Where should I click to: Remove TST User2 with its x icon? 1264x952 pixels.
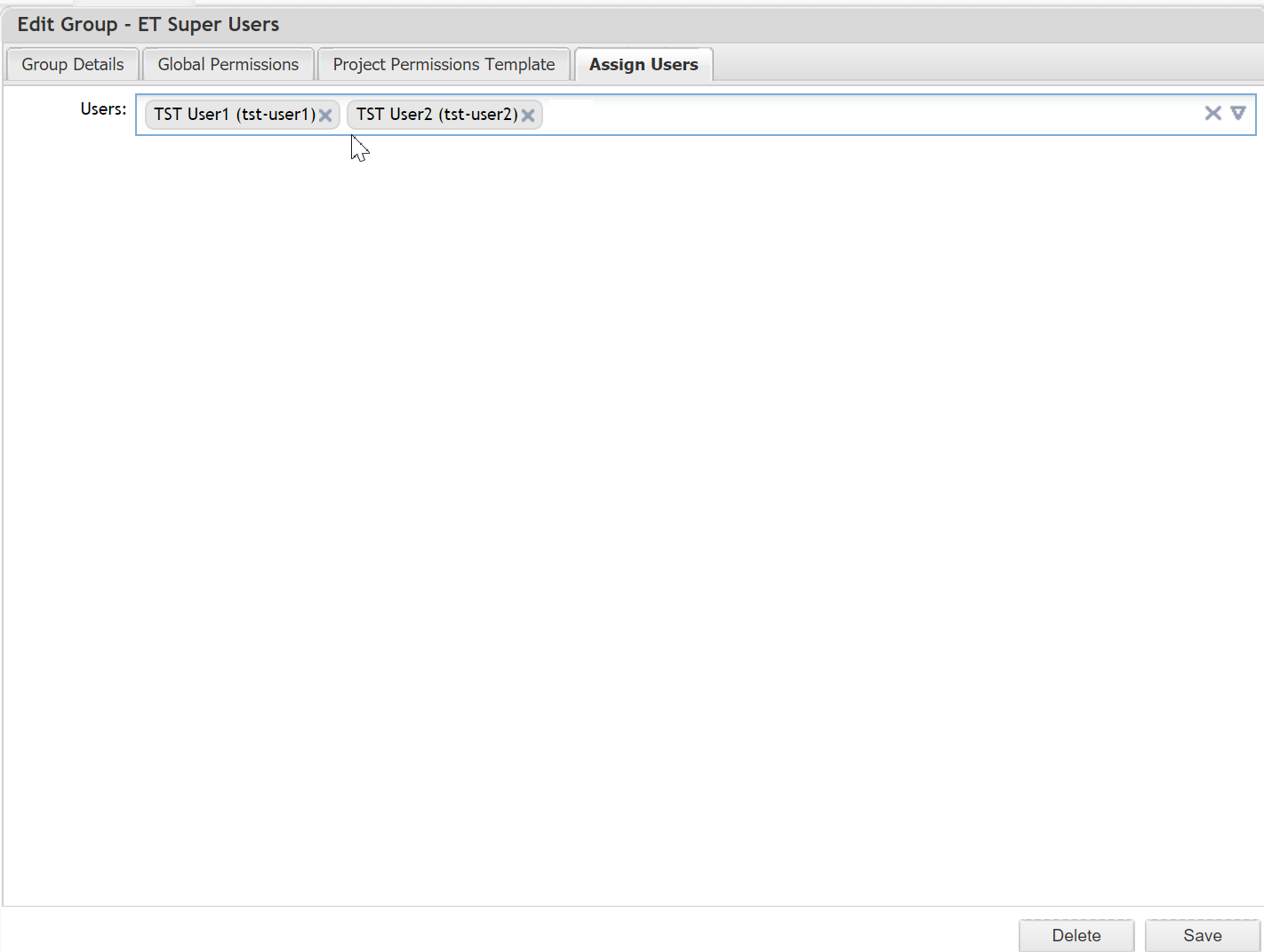click(528, 116)
